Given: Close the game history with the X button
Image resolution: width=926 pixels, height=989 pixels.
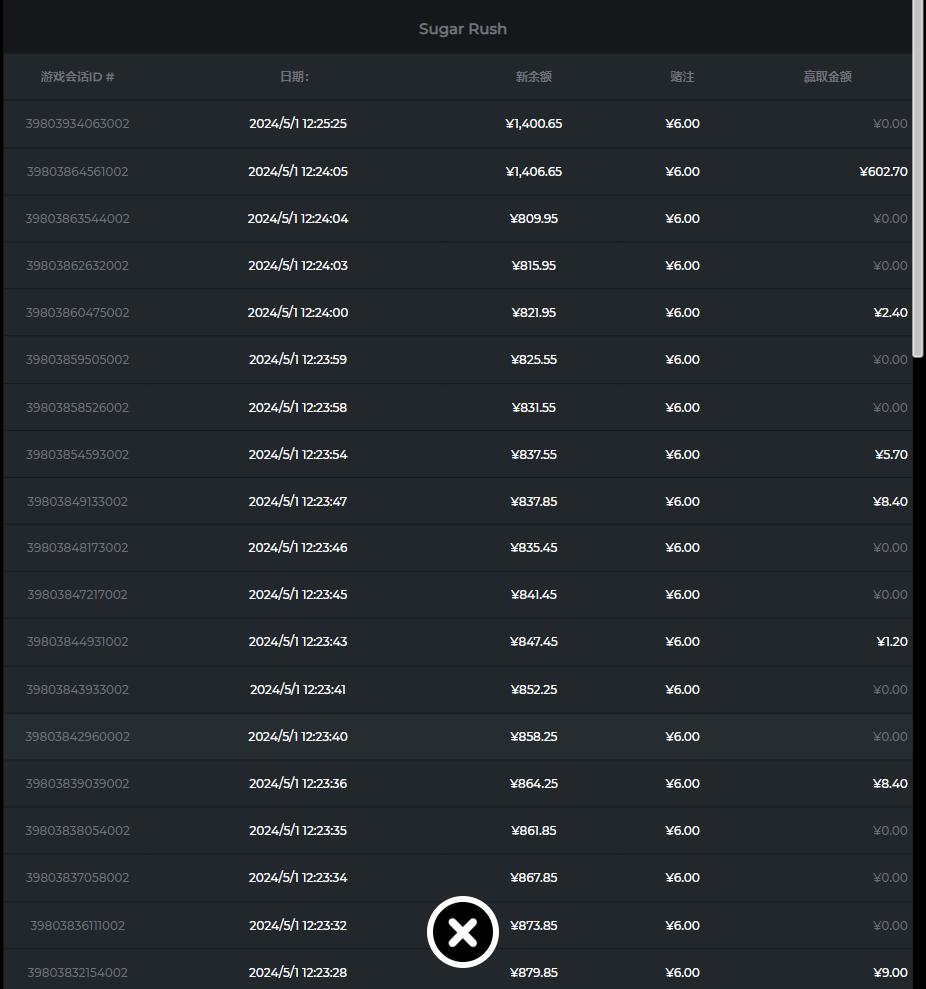Looking at the screenshot, I should click(x=462, y=932).
